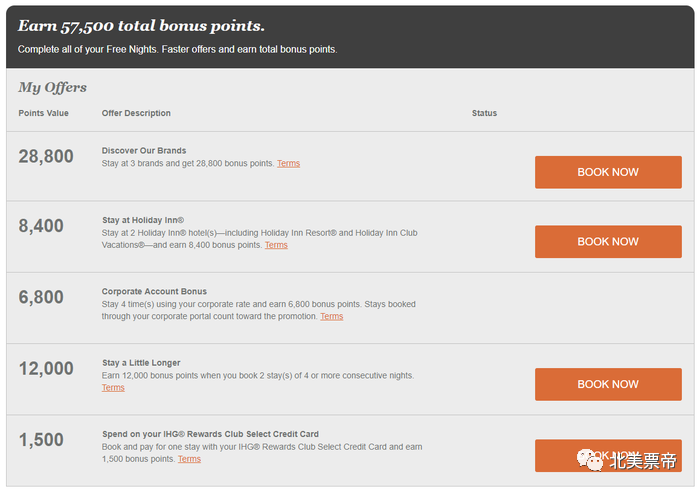Click BOOK NOW for Stay at Holiday Inn
This screenshot has height=492, width=700.
(x=608, y=242)
